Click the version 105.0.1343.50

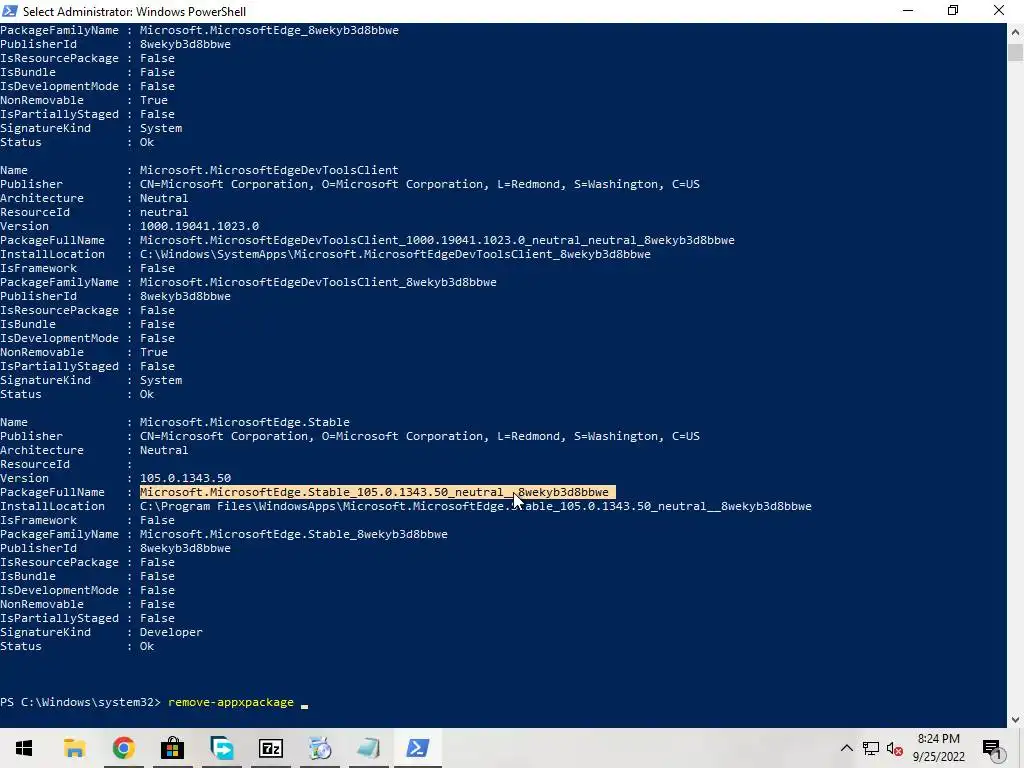[x=185, y=479]
